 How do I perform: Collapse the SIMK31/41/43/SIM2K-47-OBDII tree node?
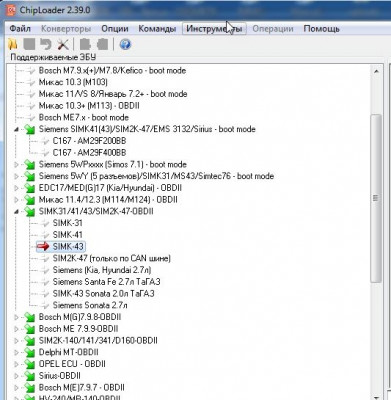coord(17,211)
